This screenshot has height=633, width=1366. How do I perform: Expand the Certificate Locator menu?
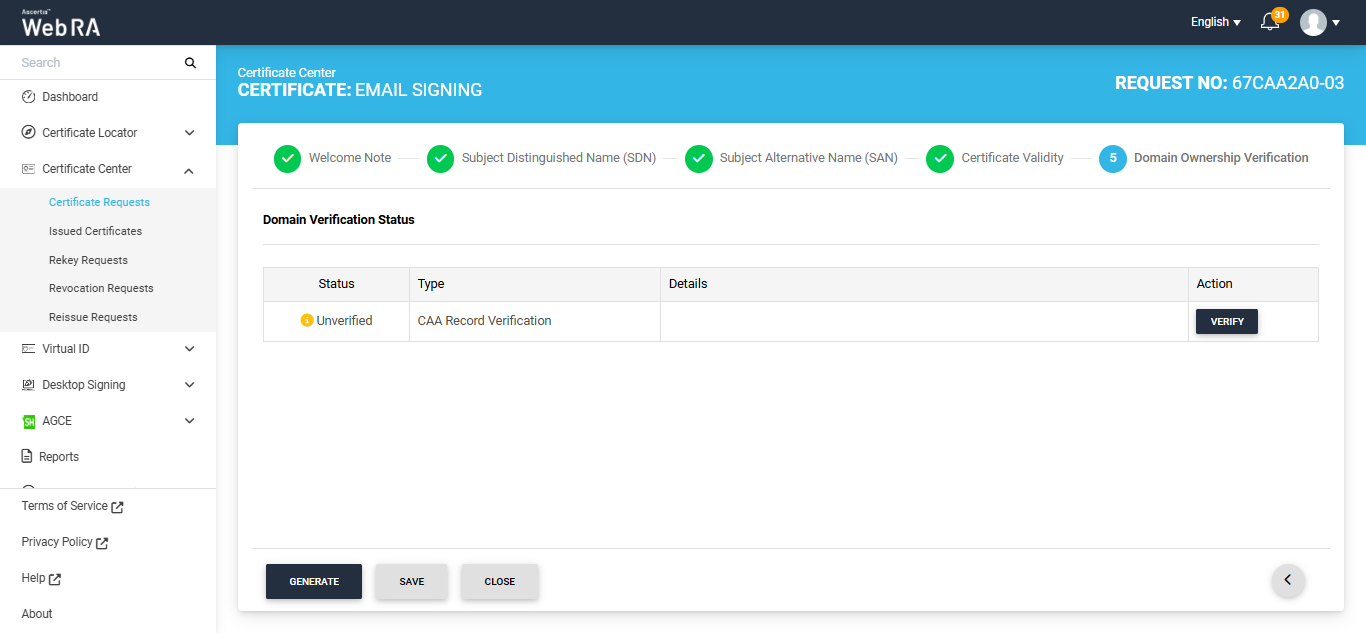click(x=189, y=133)
